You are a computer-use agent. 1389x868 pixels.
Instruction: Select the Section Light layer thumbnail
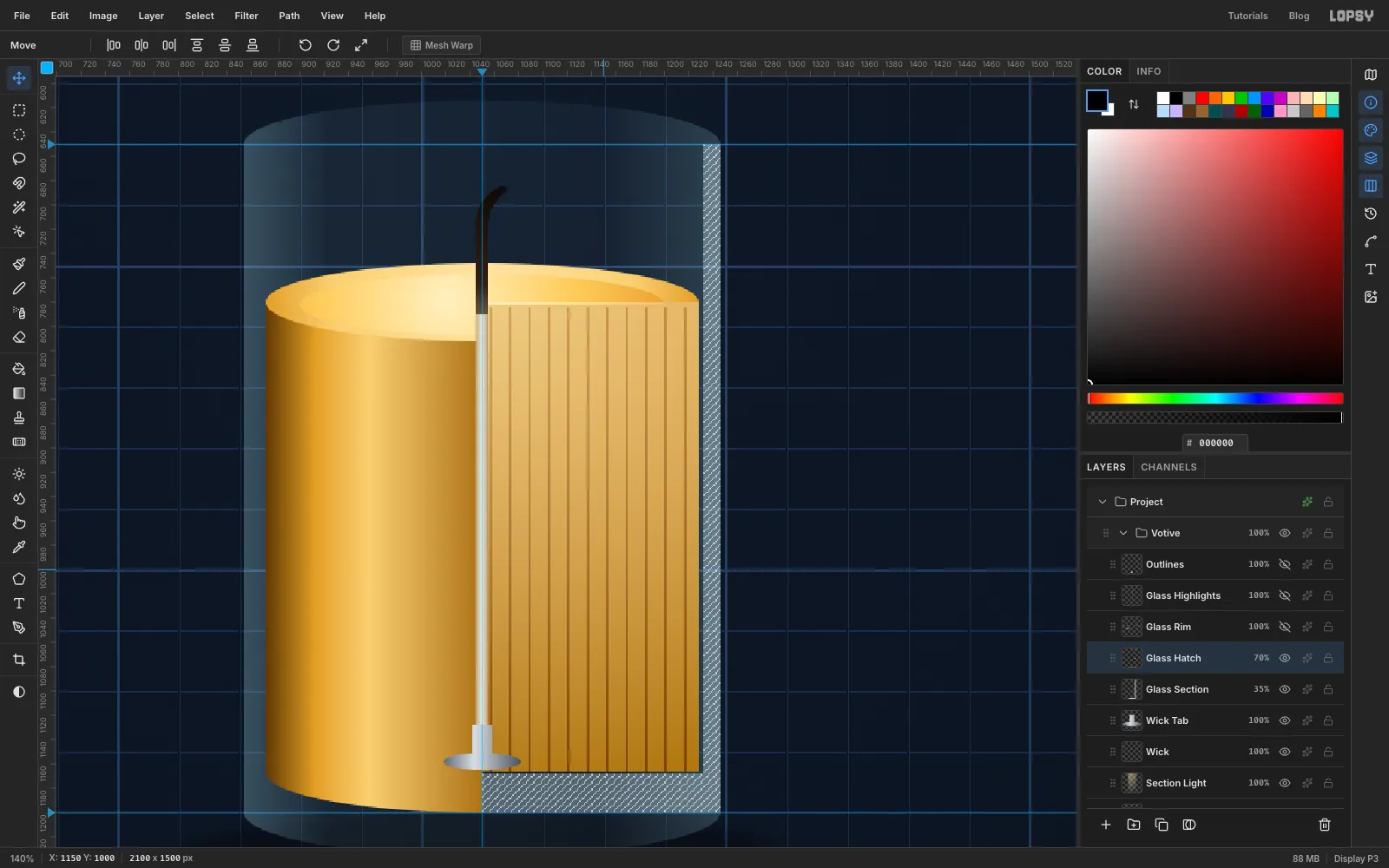tap(1132, 783)
